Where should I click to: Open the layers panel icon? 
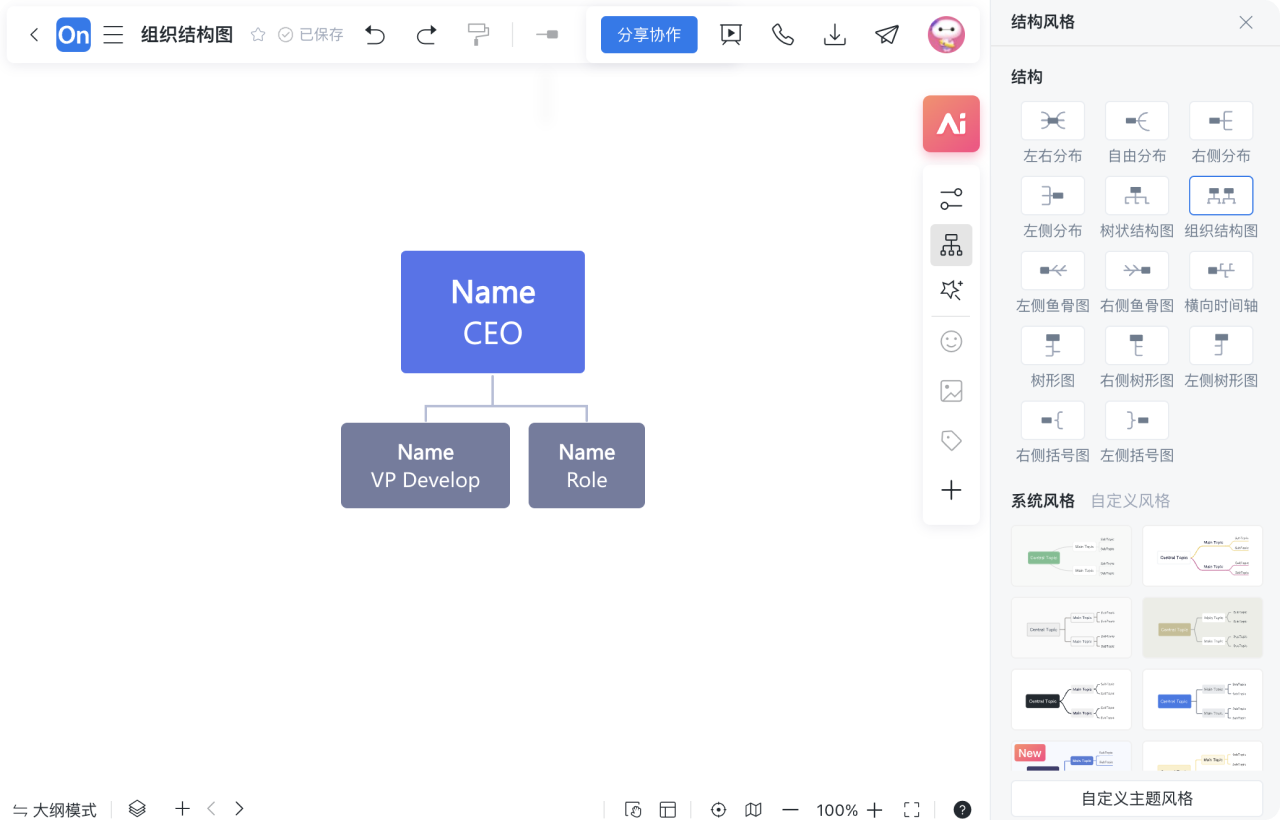137,809
